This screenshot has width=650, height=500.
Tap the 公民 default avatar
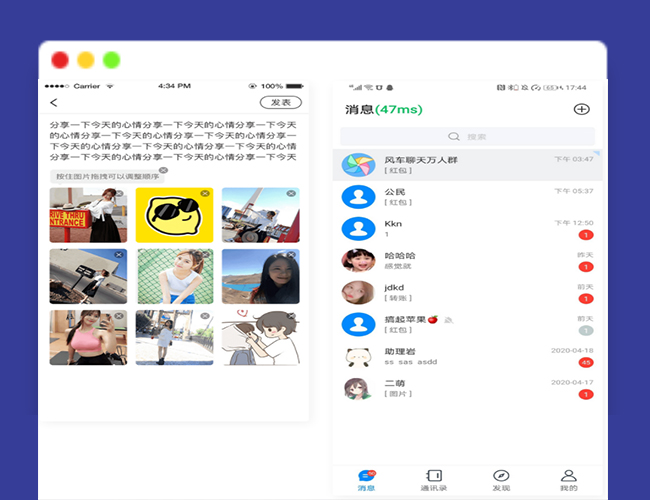[359, 197]
